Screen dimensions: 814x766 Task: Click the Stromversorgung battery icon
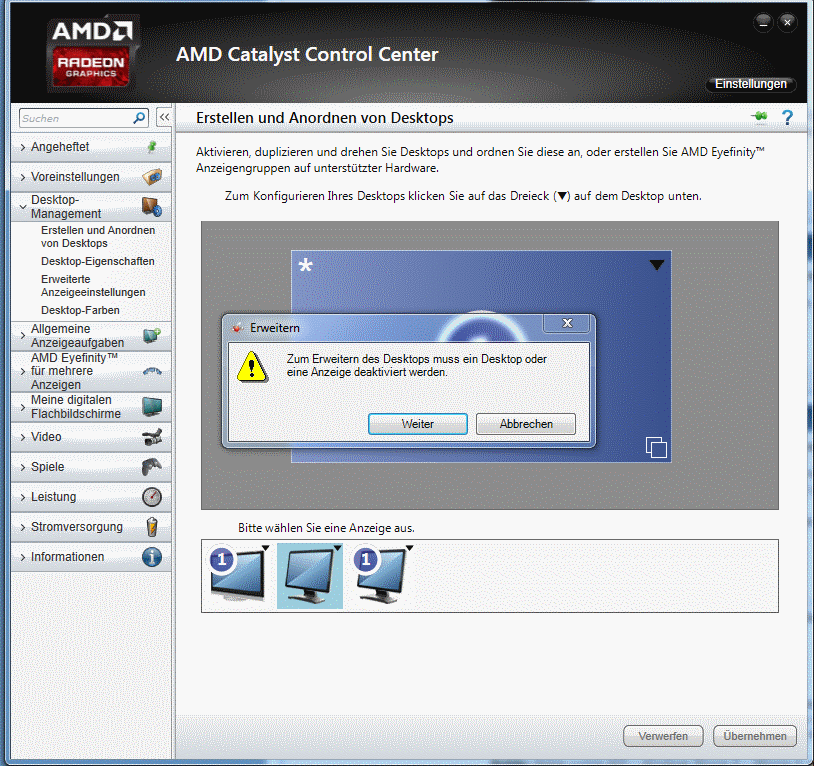pyautogui.click(x=152, y=527)
